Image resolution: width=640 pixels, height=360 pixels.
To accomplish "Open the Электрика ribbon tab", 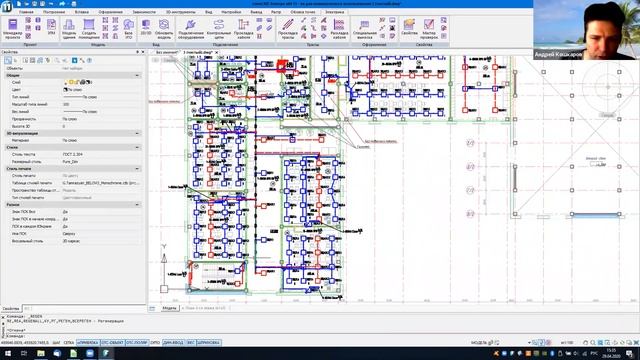I will [335, 12].
